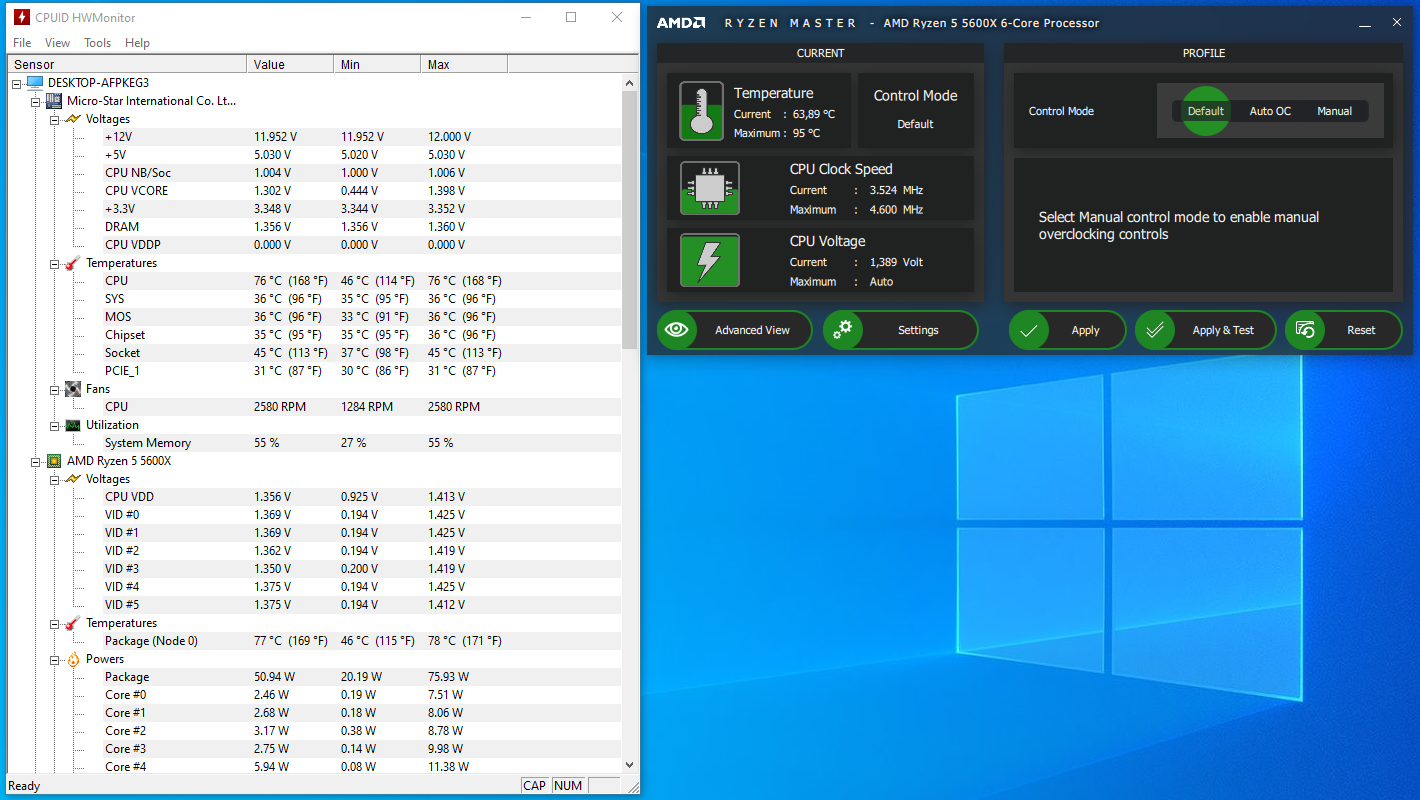Select the System Memory utilization row
Screen dimensions: 1420x800
(314, 443)
